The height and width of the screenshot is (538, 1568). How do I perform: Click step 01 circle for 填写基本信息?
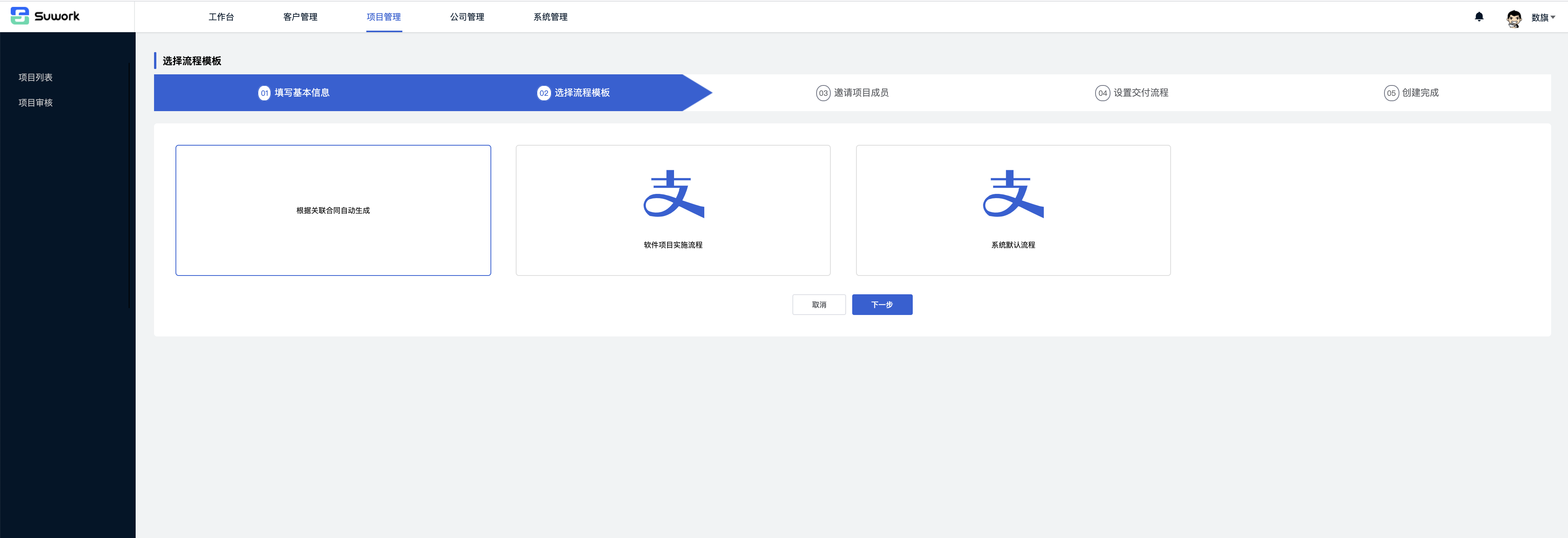pos(264,93)
